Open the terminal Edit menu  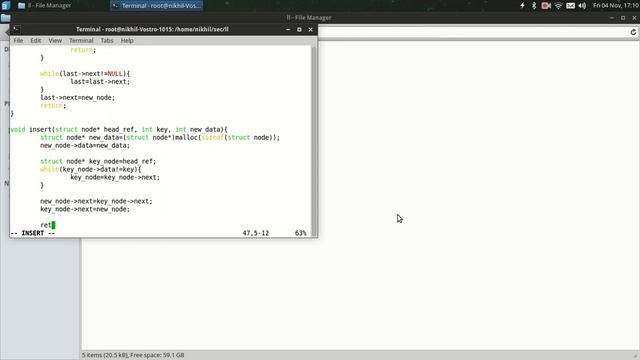36,40
